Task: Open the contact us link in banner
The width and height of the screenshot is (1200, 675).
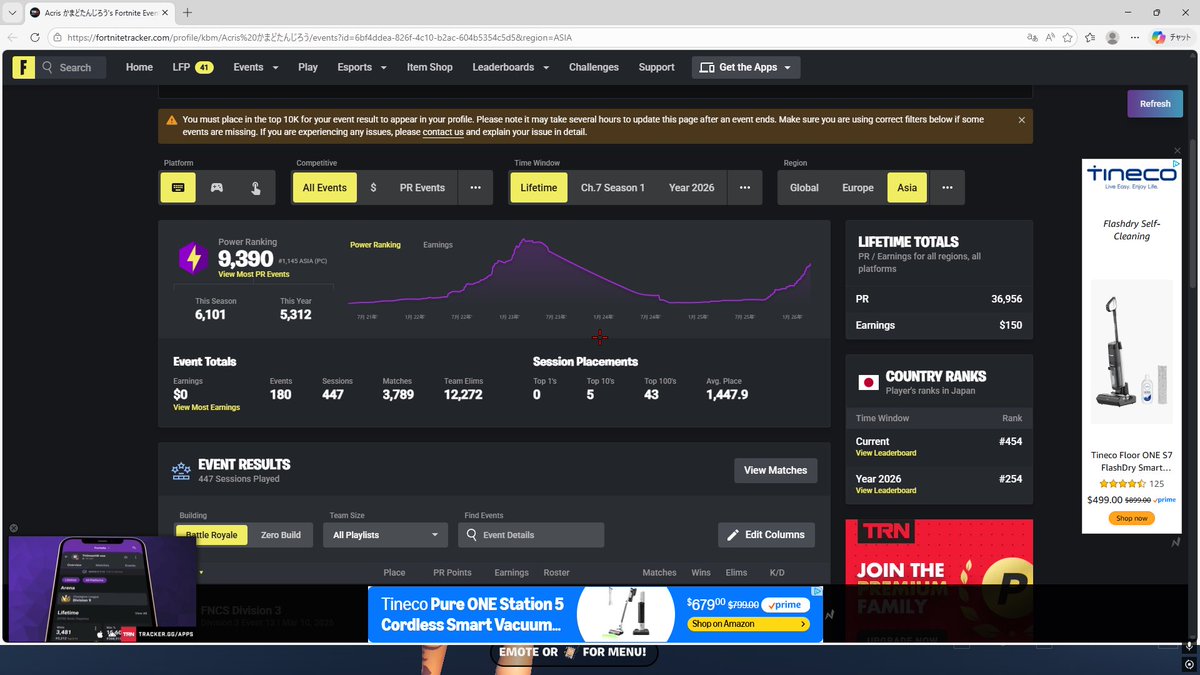Action: [x=443, y=132]
